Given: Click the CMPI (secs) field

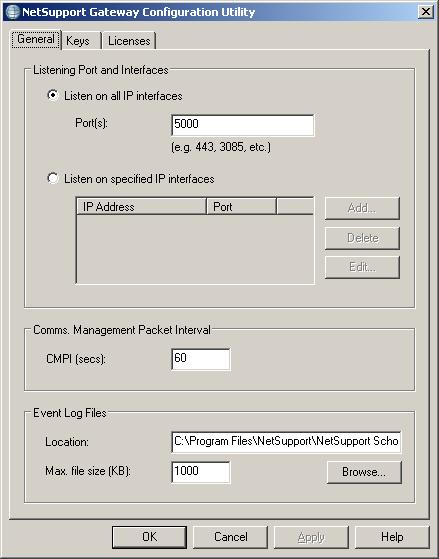Looking at the screenshot, I should (201, 359).
